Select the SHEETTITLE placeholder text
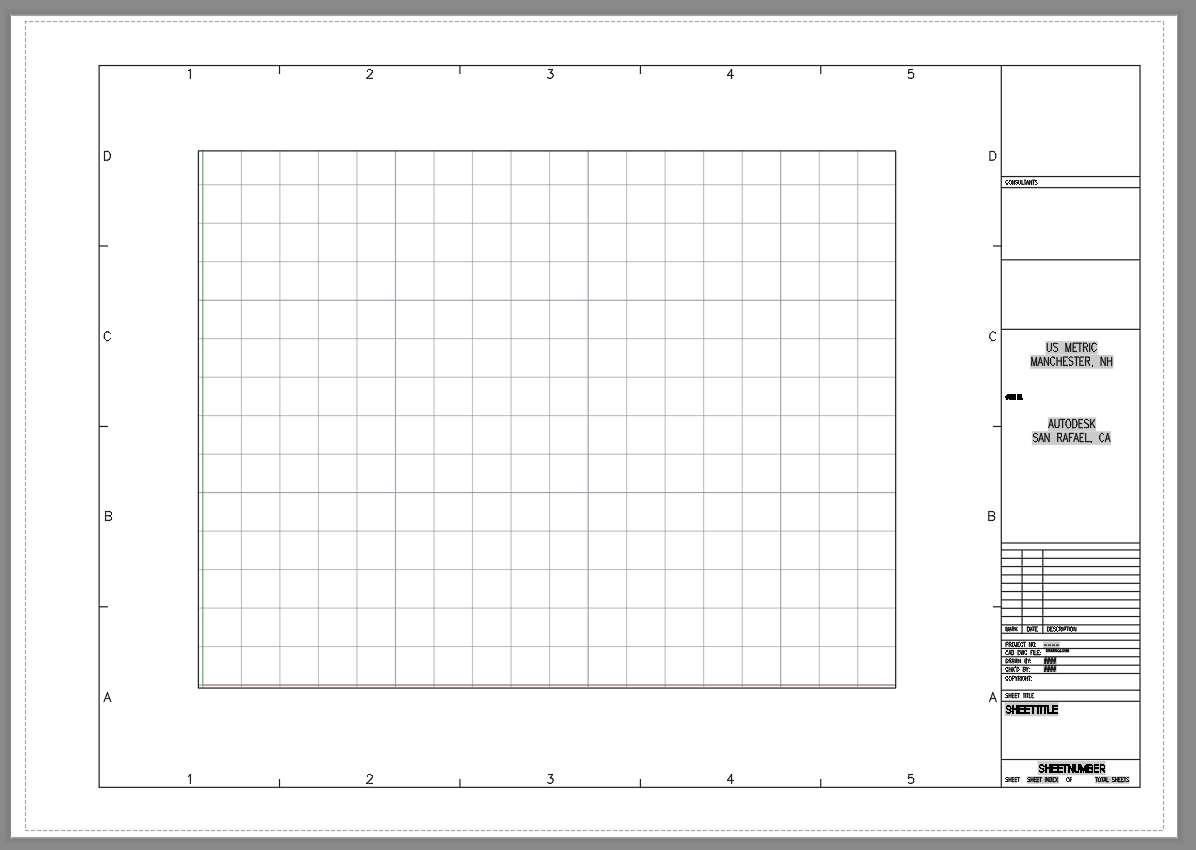This screenshot has width=1196, height=850. (1032, 710)
